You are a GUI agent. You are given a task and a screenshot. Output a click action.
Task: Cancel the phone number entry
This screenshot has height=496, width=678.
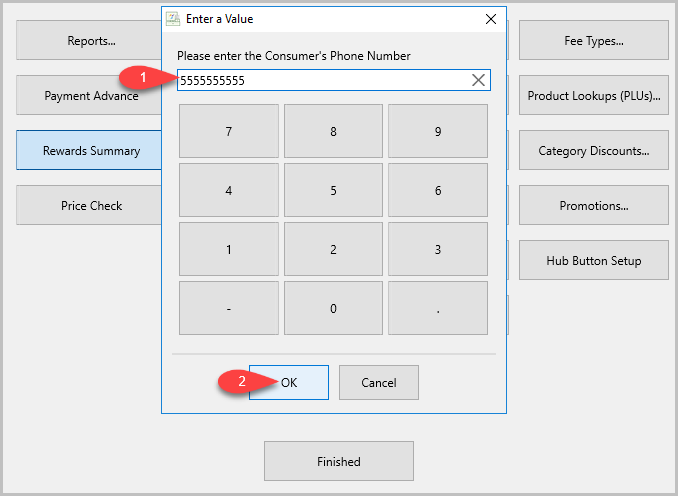(x=379, y=383)
